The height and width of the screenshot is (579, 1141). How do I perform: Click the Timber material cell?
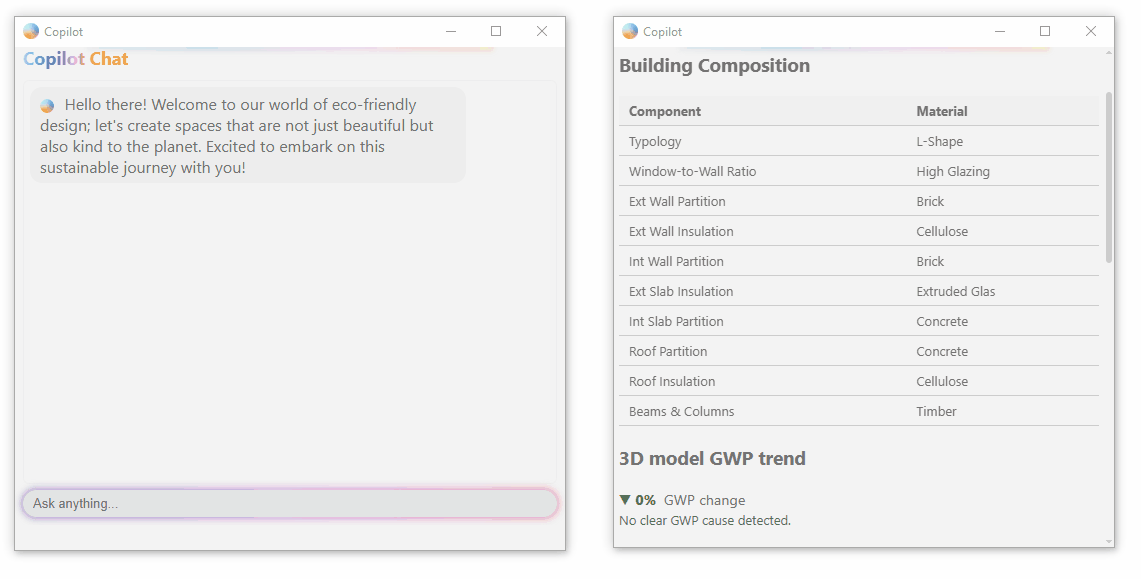click(x=936, y=411)
